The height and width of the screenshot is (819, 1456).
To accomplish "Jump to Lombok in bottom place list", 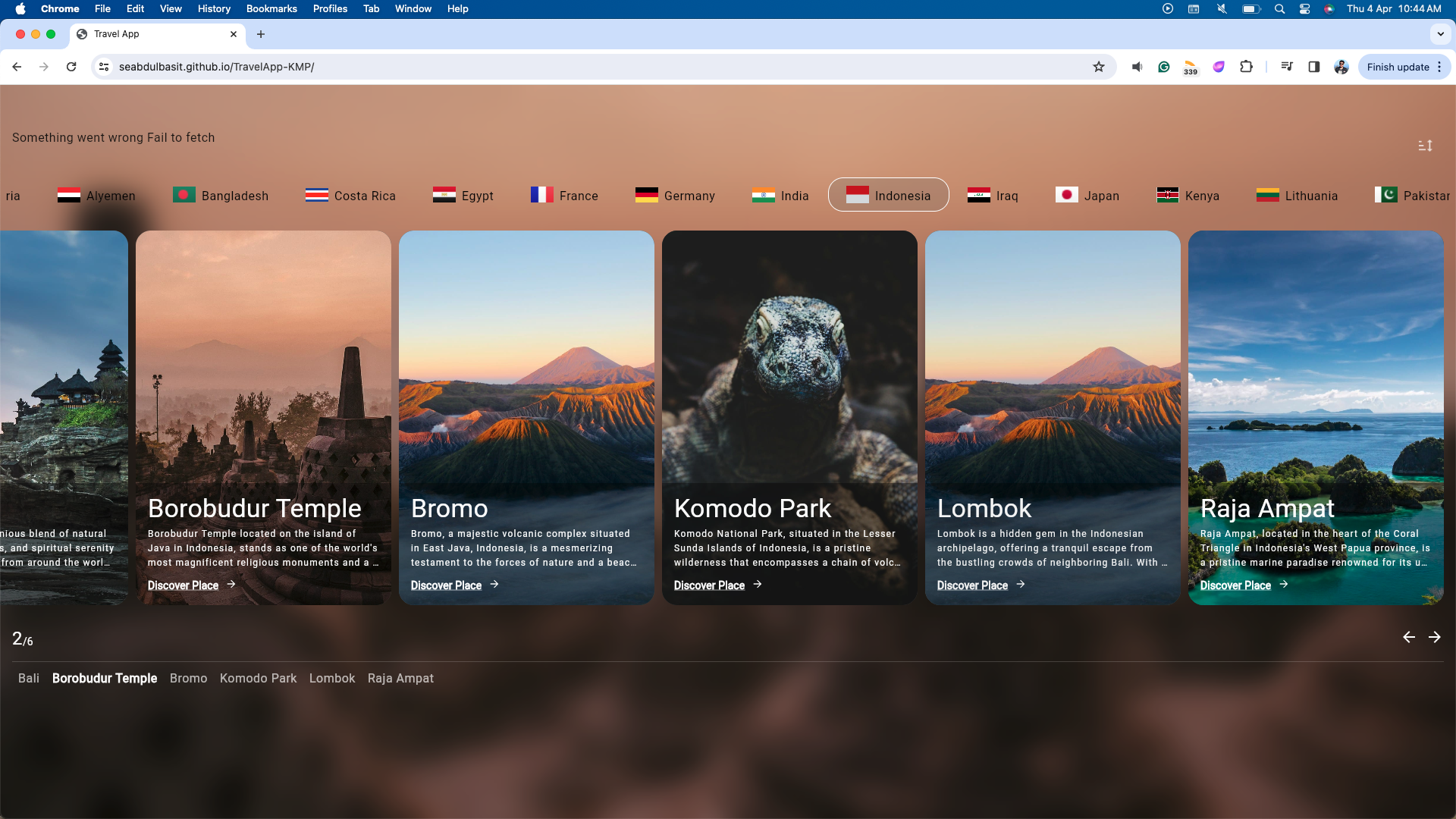I will coord(331,678).
